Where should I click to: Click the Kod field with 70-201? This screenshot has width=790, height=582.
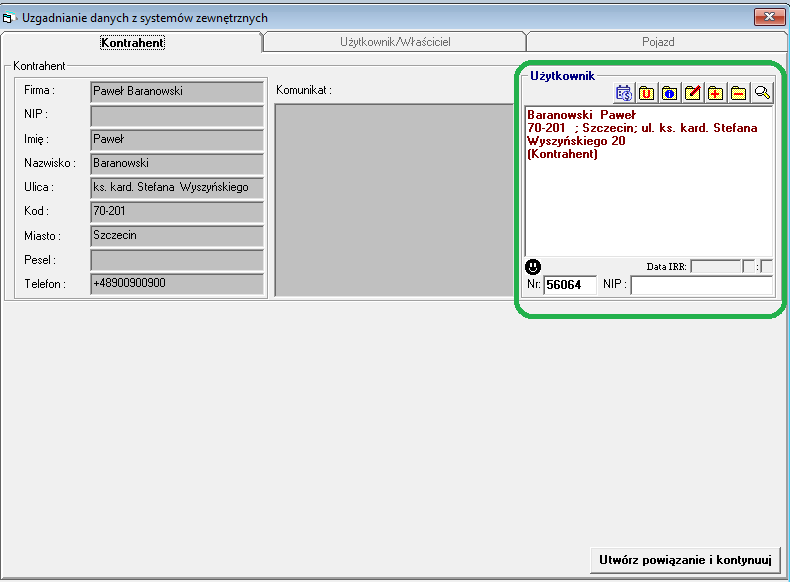click(x=176, y=212)
